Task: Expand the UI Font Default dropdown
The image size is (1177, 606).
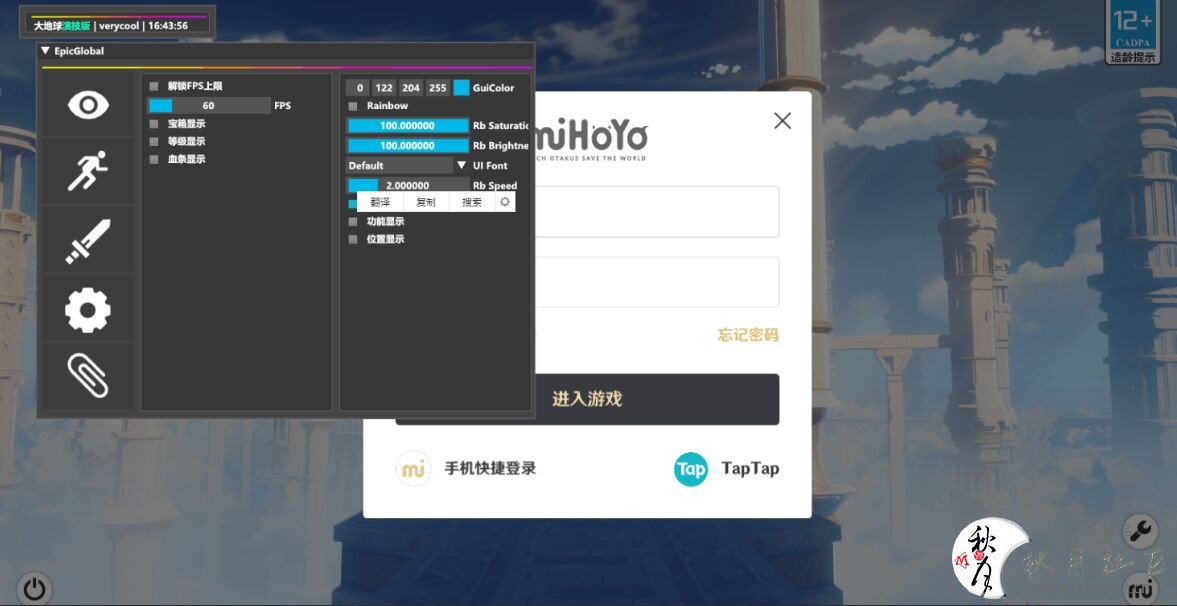Action: 461,166
